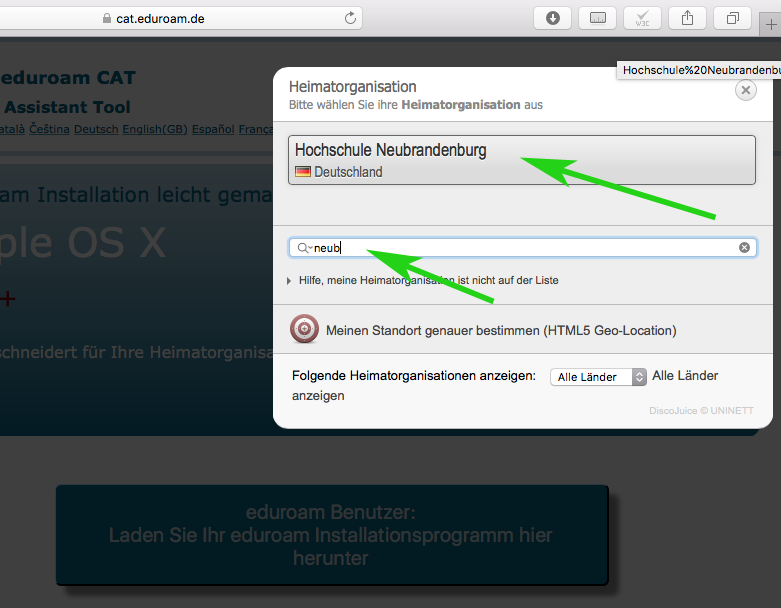This screenshot has height=608, width=781.
Task: Click the W3C validator toolbar button
Action: pyautogui.click(x=642, y=18)
